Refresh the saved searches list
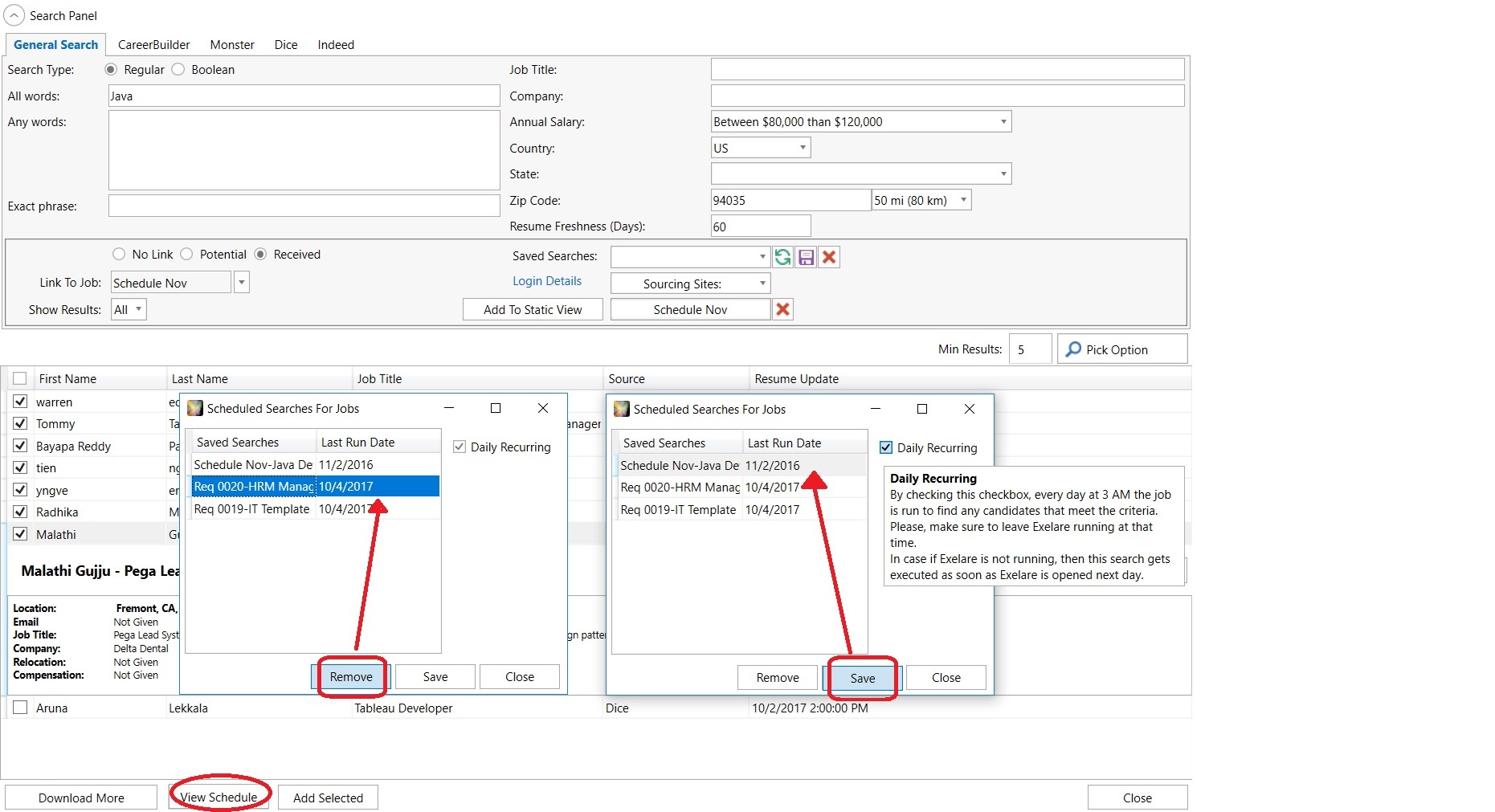1495x812 pixels. [x=782, y=257]
